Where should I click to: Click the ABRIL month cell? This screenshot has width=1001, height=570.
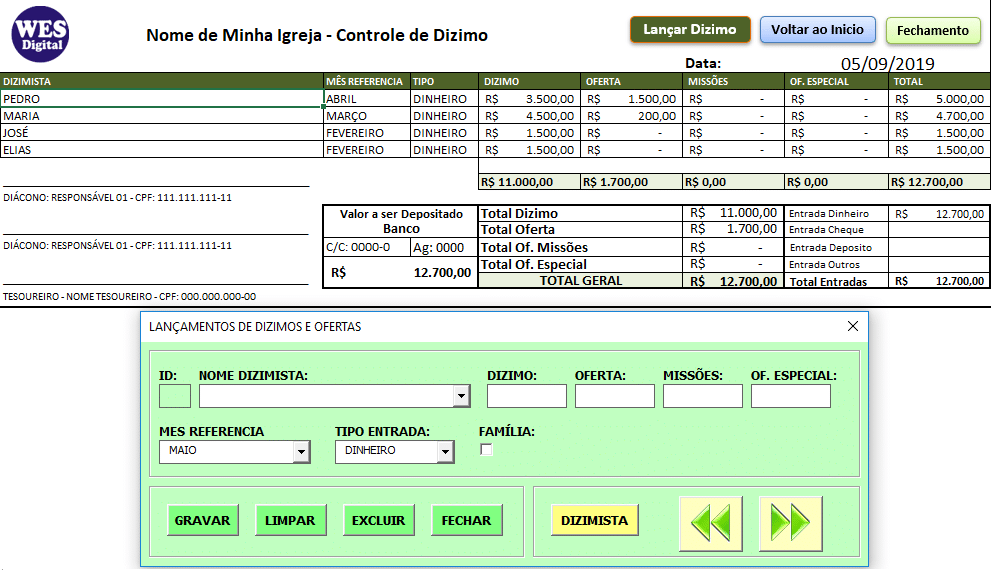coord(367,99)
